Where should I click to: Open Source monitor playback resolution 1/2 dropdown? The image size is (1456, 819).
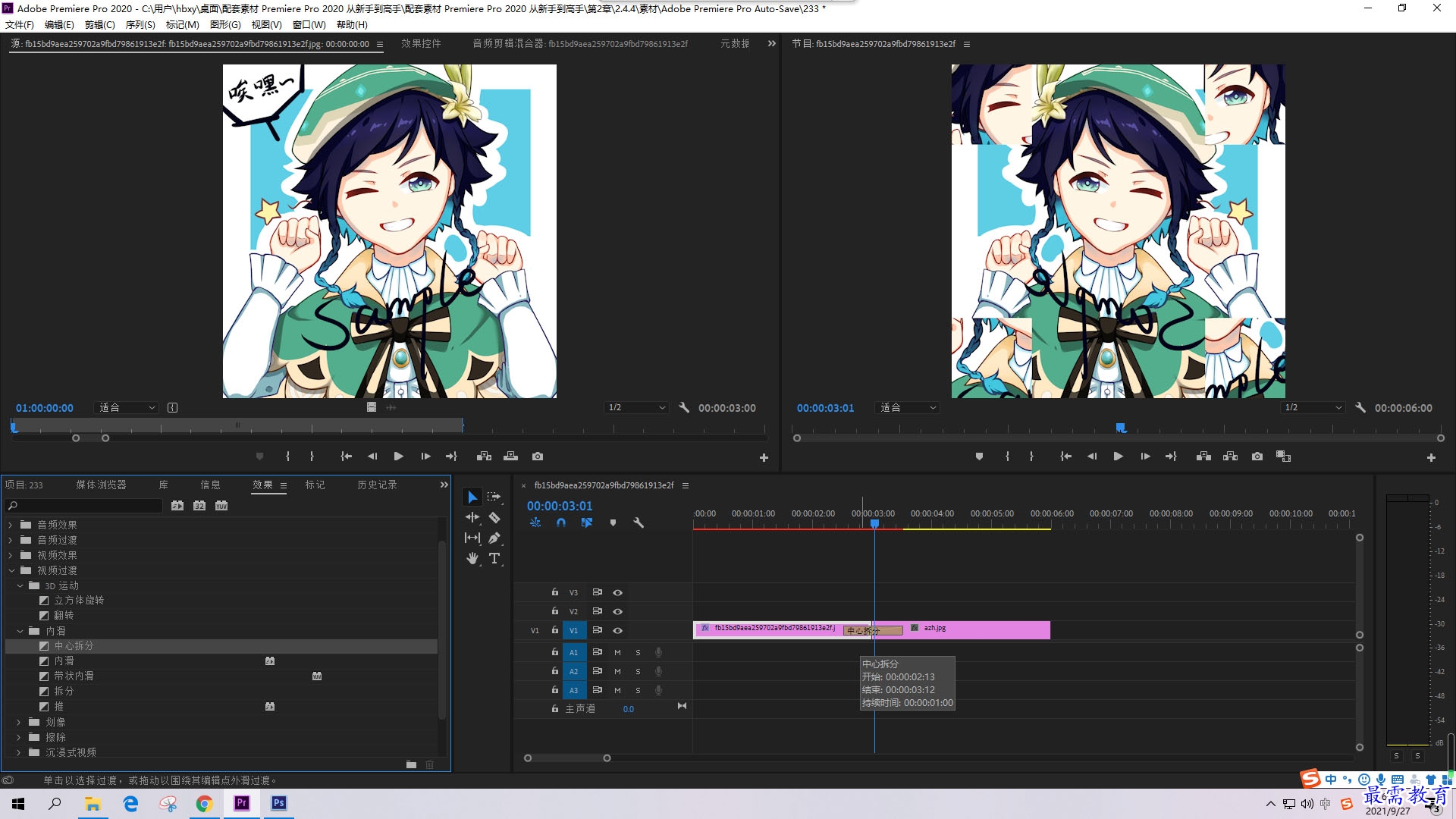pos(636,408)
